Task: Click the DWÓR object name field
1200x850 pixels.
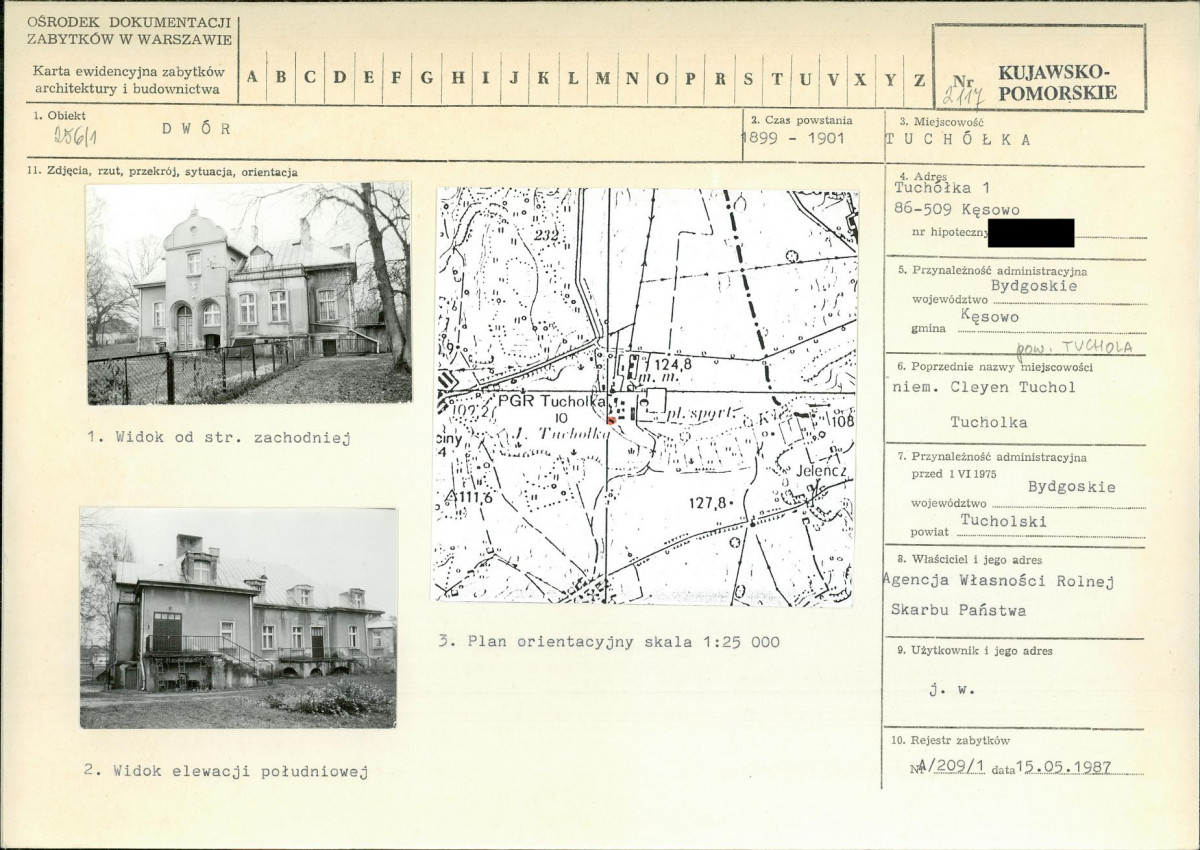Action: [196, 128]
